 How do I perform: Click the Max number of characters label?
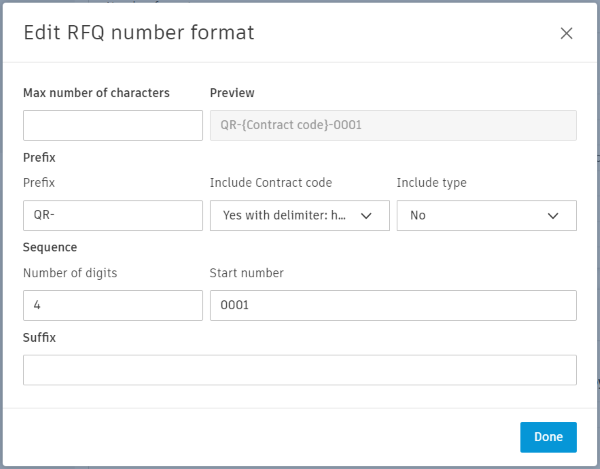point(96,93)
